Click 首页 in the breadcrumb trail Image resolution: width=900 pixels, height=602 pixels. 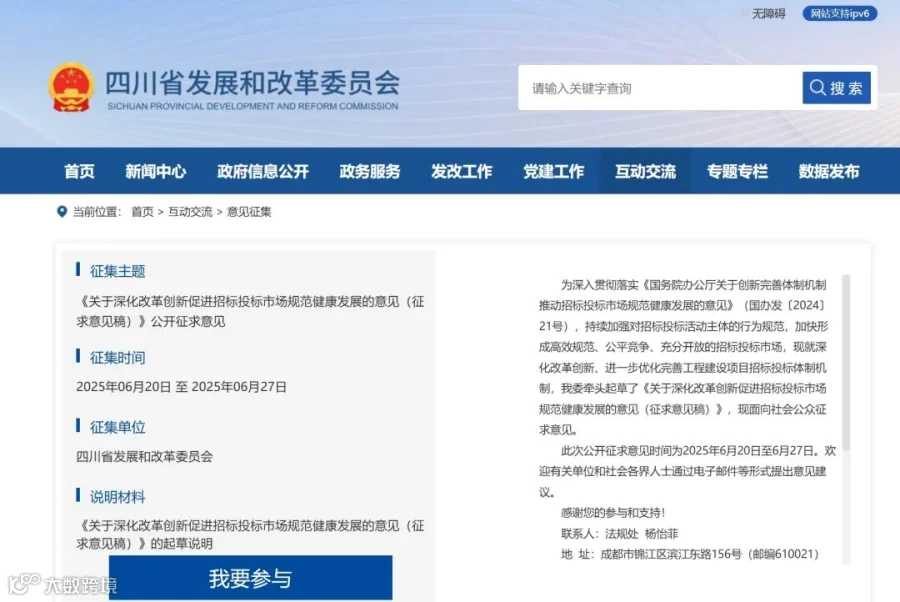click(x=139, y=211)
